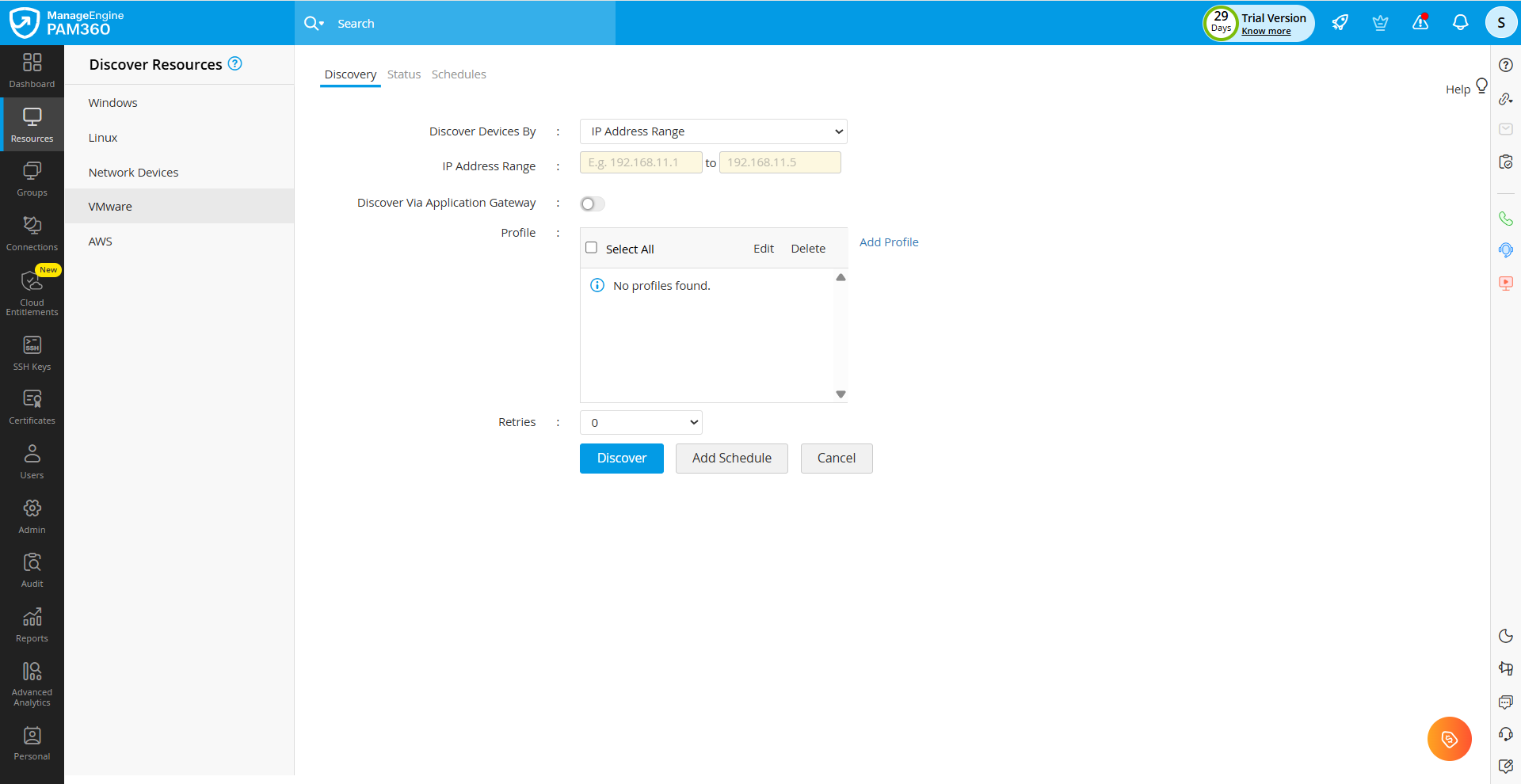Open the notifications bell icon
Viewport: 1521px width, 784px height.
[1460, 22]
